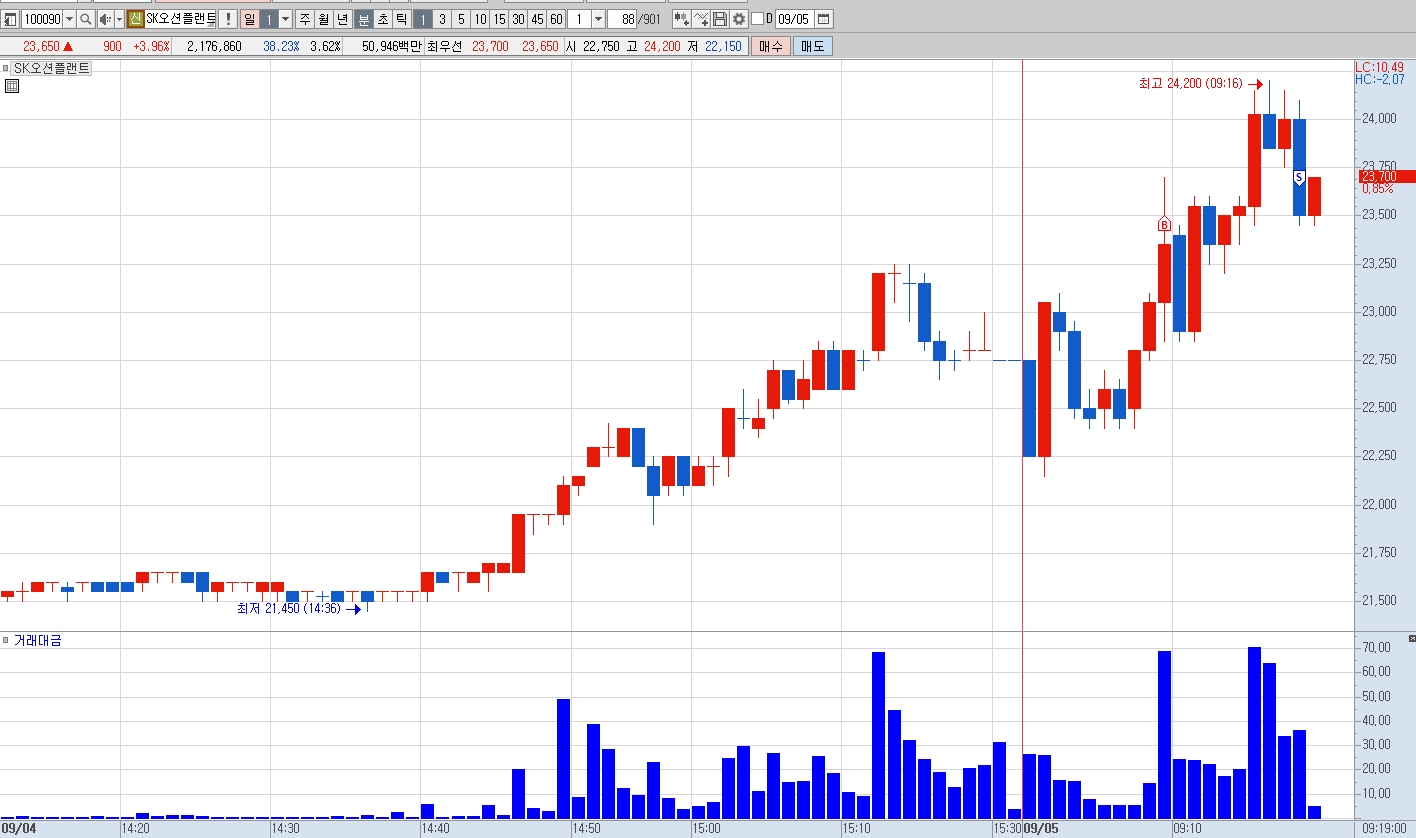Switch chart to minute (분) period

click(x=364, y=19)
